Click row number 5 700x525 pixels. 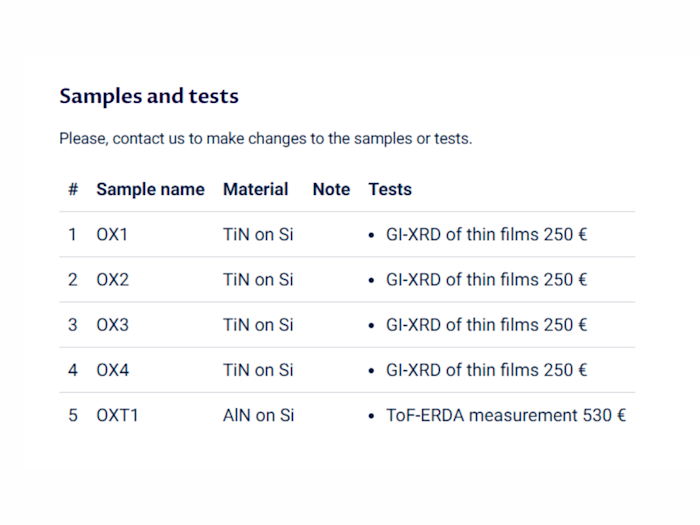tap(73, 415)
